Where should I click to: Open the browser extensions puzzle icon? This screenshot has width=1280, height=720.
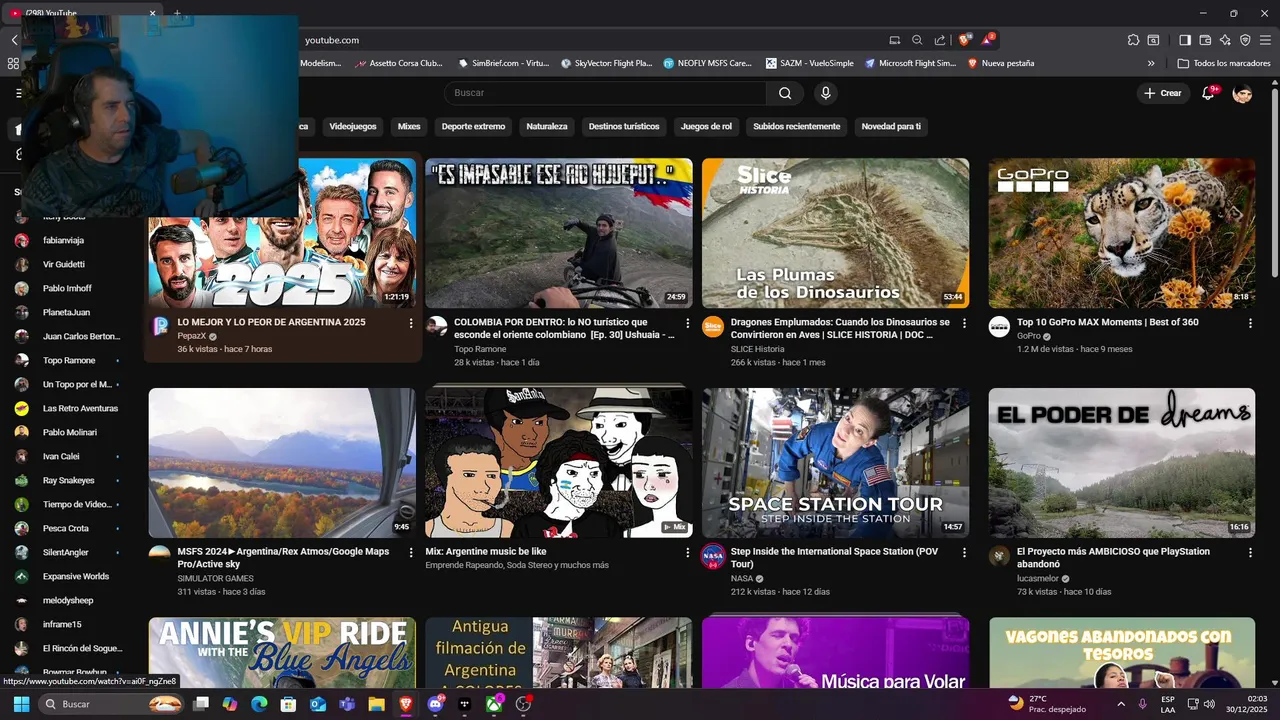pyautogui.click(x=1133, y=40)
